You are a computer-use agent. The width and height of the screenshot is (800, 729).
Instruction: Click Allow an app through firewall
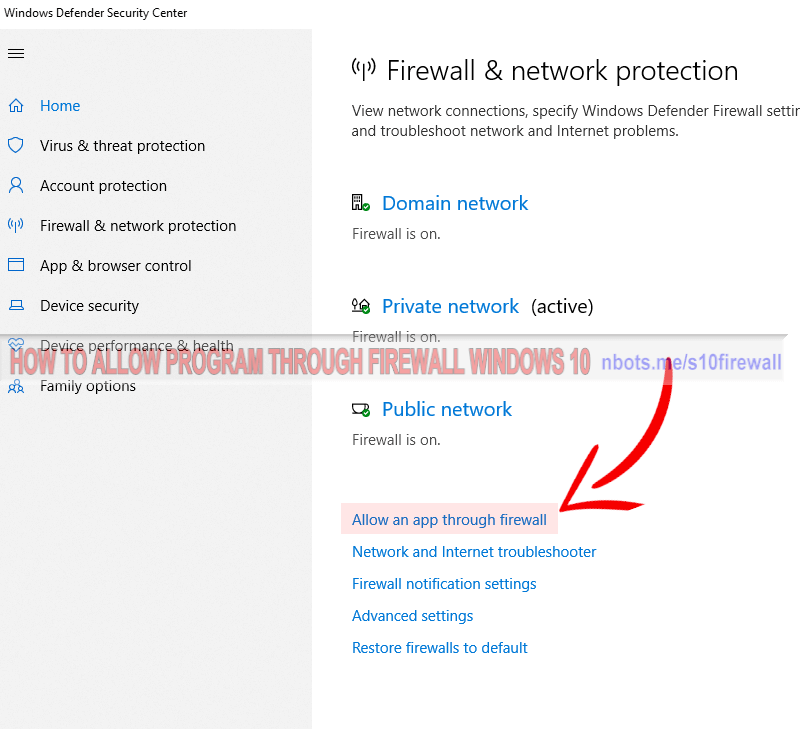[x=449, y=520]
